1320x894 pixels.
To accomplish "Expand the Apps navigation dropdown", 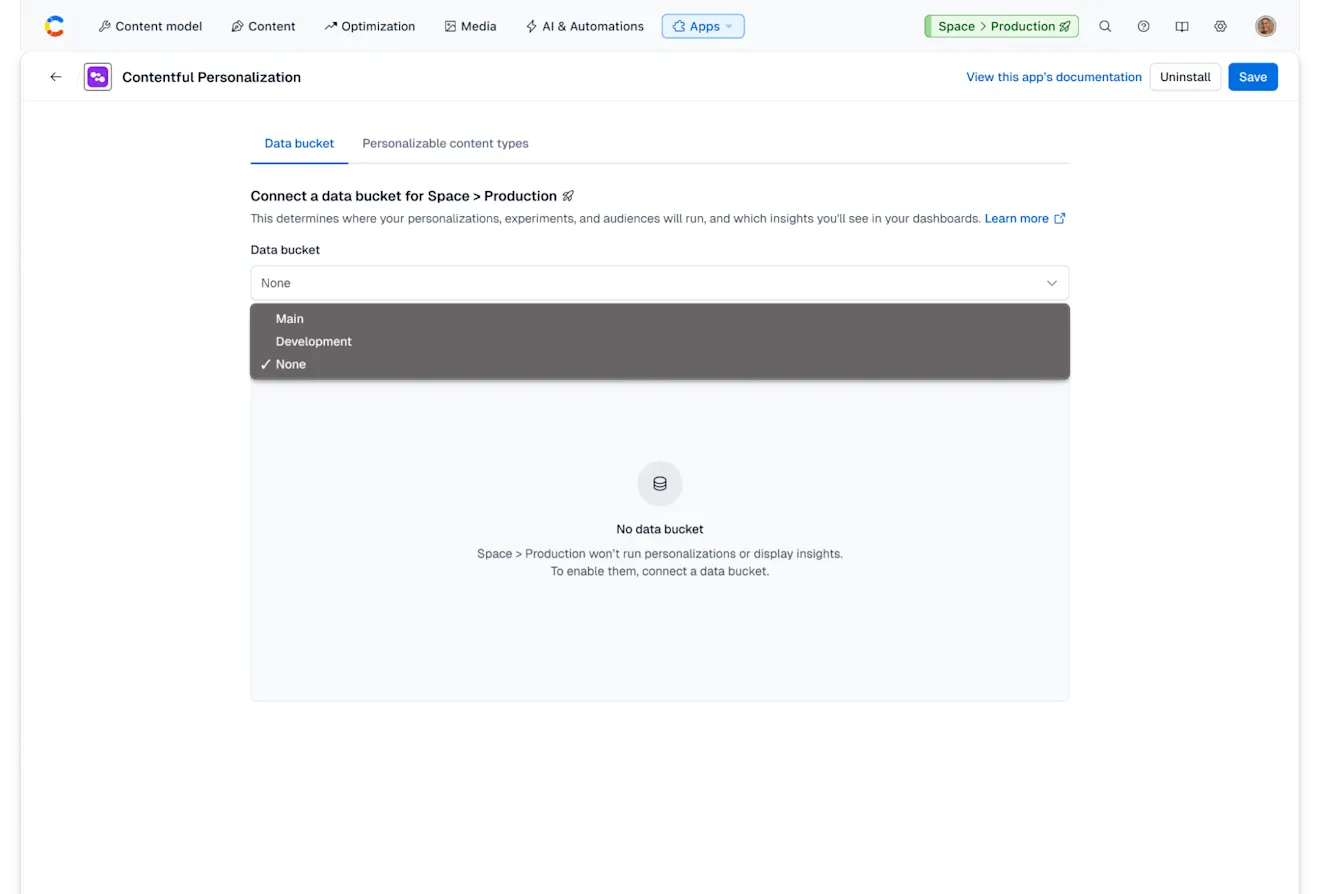I will 703,26.
